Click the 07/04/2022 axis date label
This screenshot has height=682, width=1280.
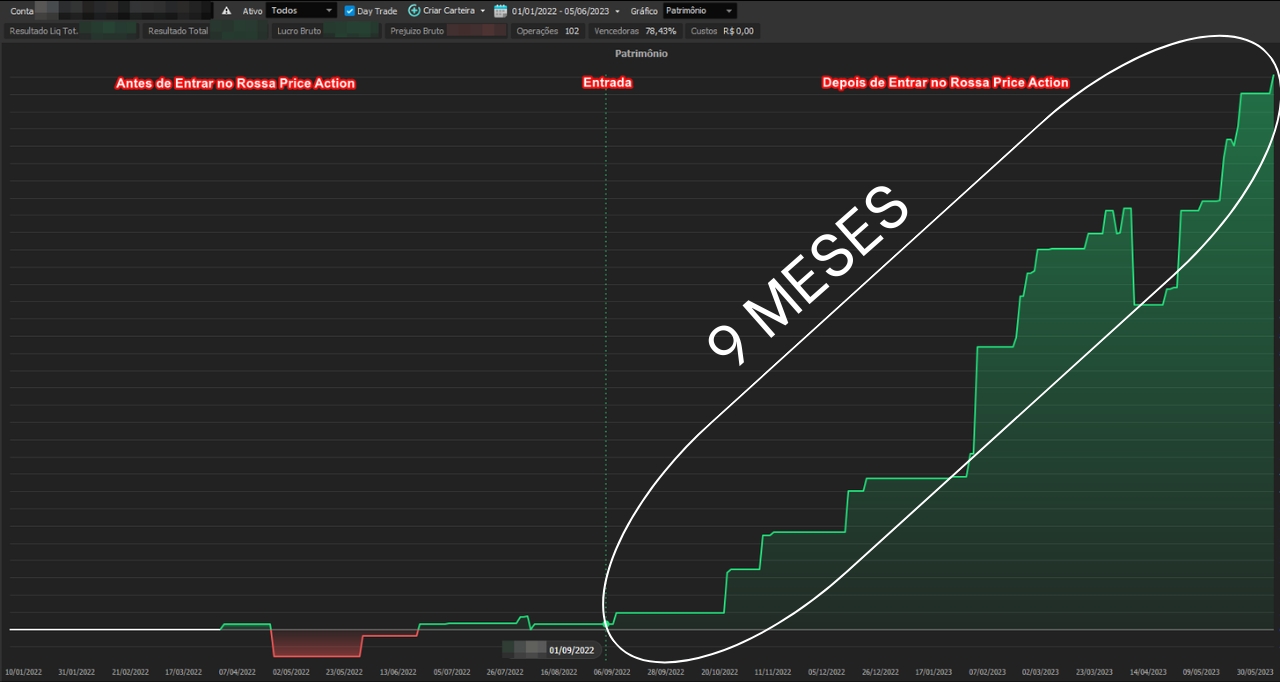pyautogui.click(x=237, y=672)
